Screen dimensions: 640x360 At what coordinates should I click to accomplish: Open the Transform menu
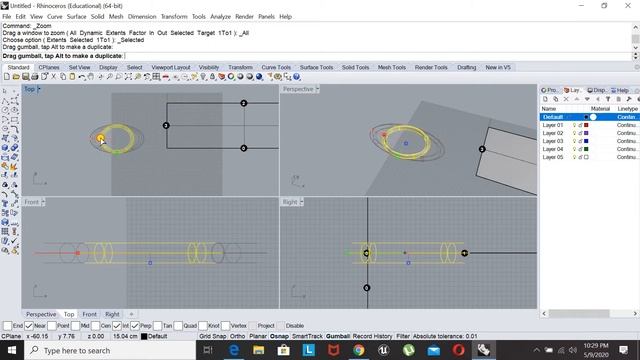(x=174, y=16)
